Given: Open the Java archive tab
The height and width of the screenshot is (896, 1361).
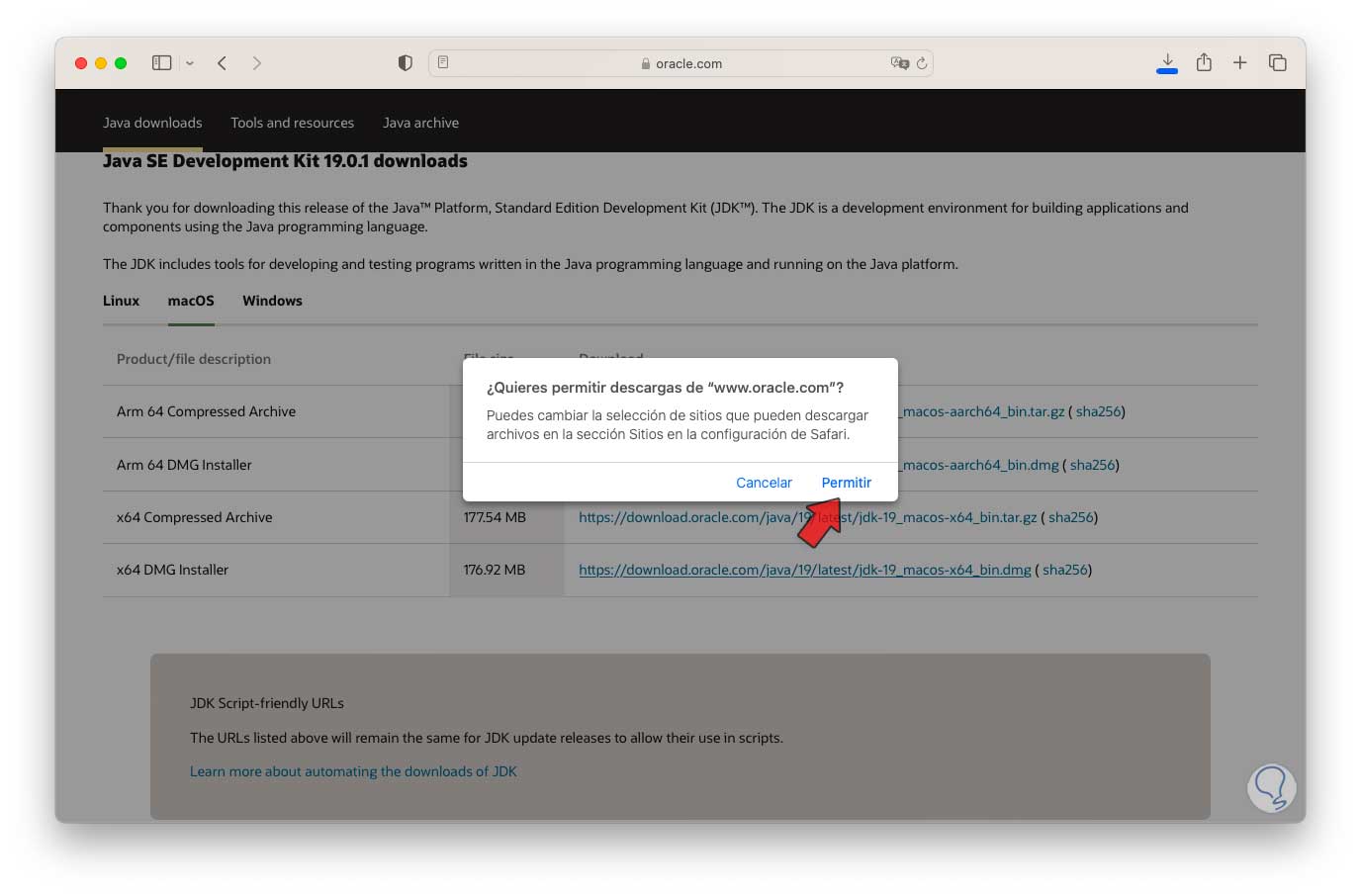Looking at the screenshot, I should (420, 123).
